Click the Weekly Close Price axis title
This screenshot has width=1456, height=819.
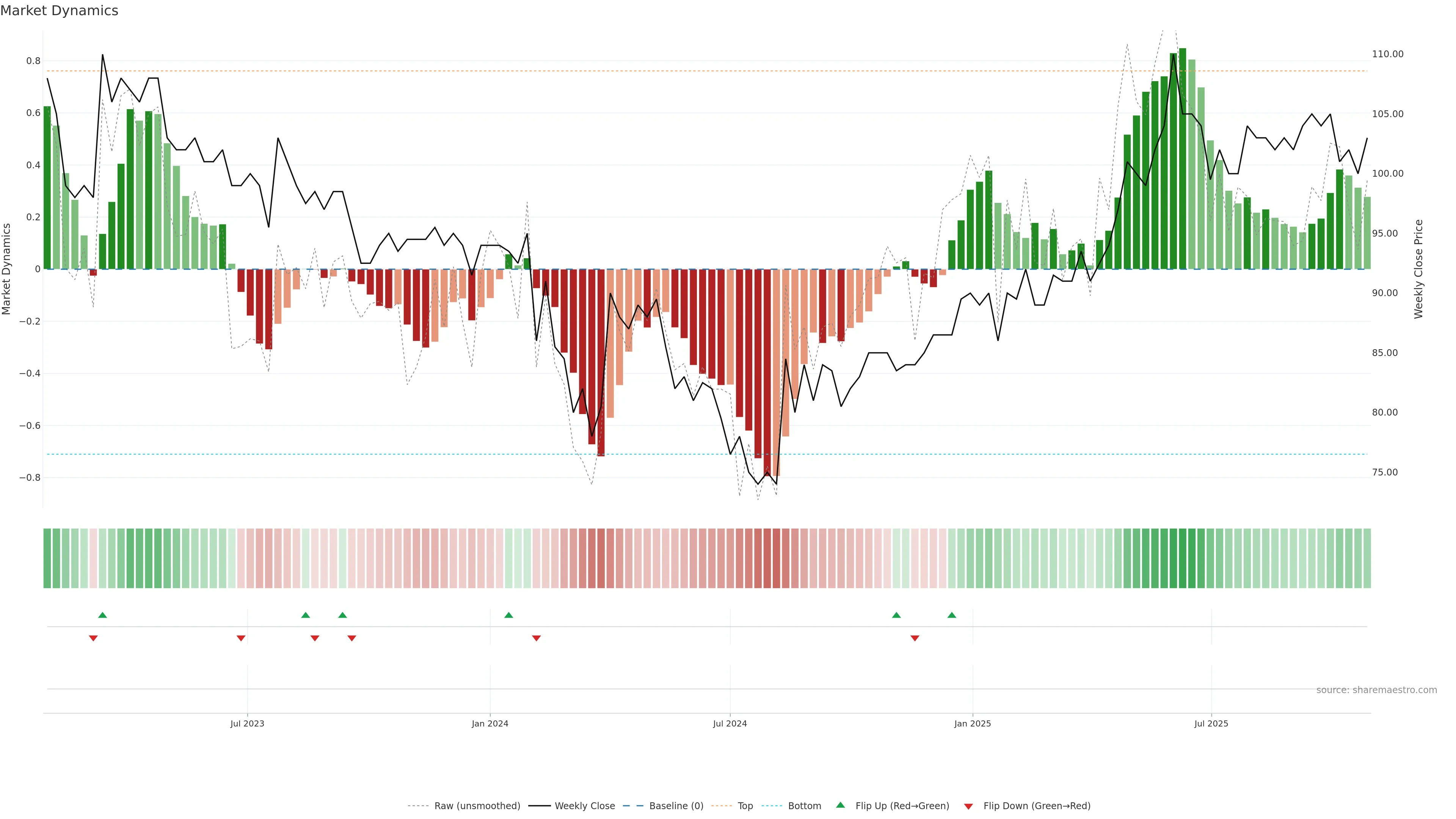[1418, 269]
